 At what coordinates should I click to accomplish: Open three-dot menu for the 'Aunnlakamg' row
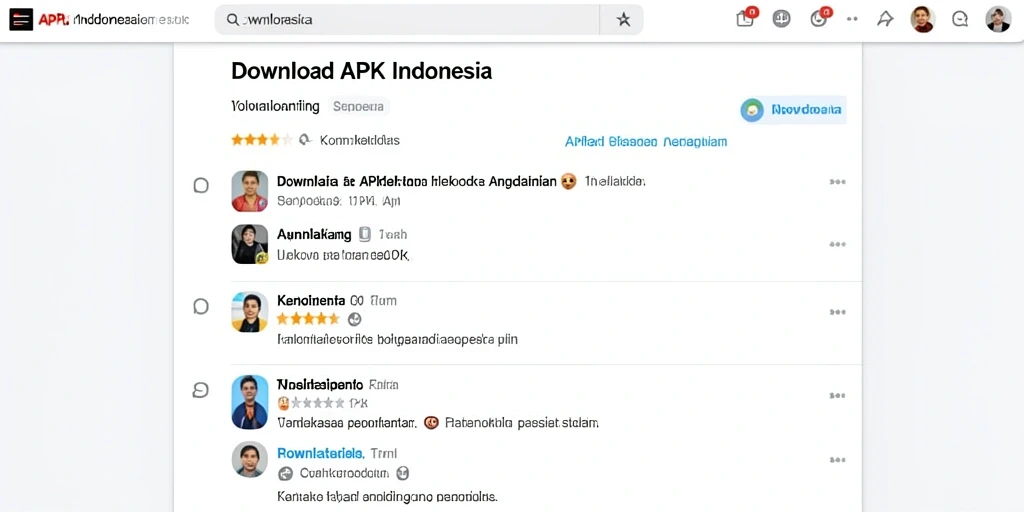837,244
